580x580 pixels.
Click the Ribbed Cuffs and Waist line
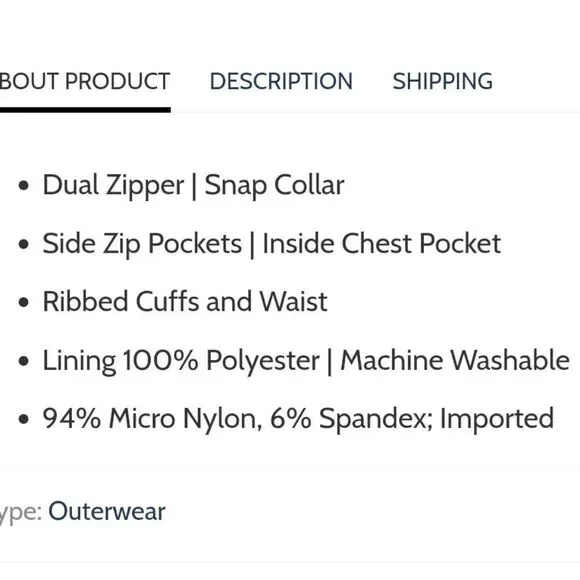point(185,301)
